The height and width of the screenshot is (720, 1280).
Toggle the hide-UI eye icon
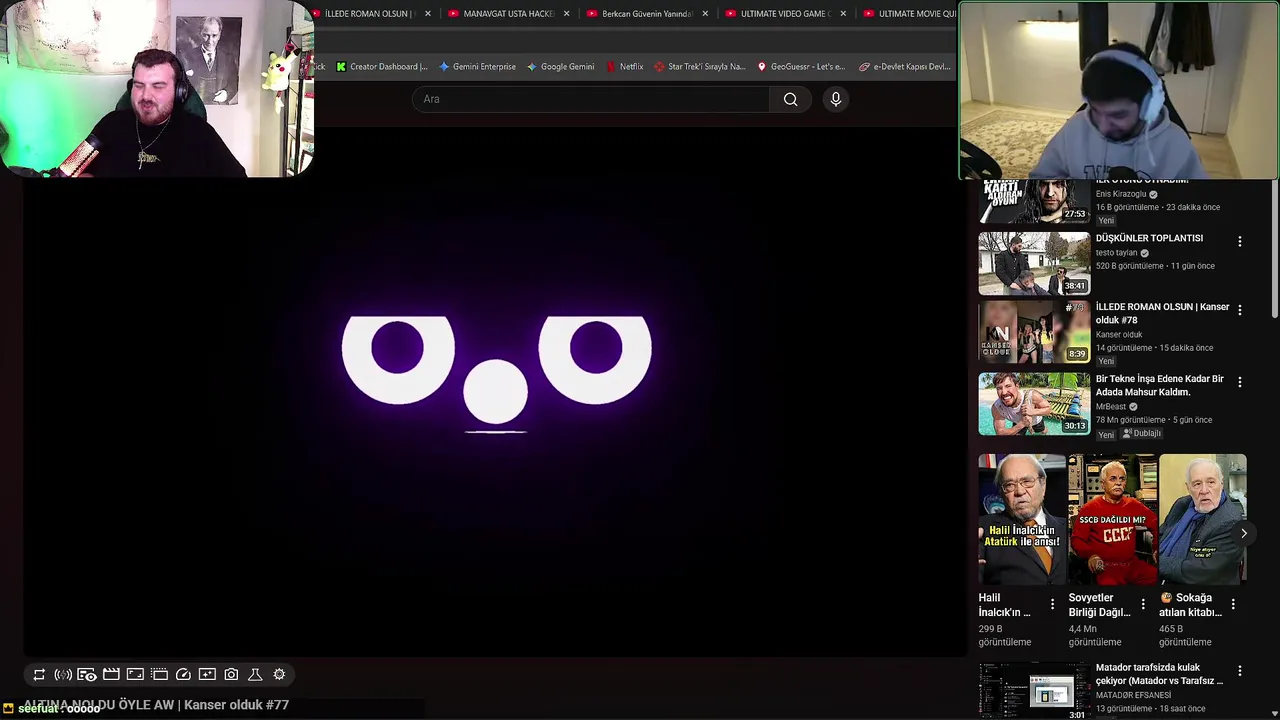pyautogui.click(x=87, y=675)
